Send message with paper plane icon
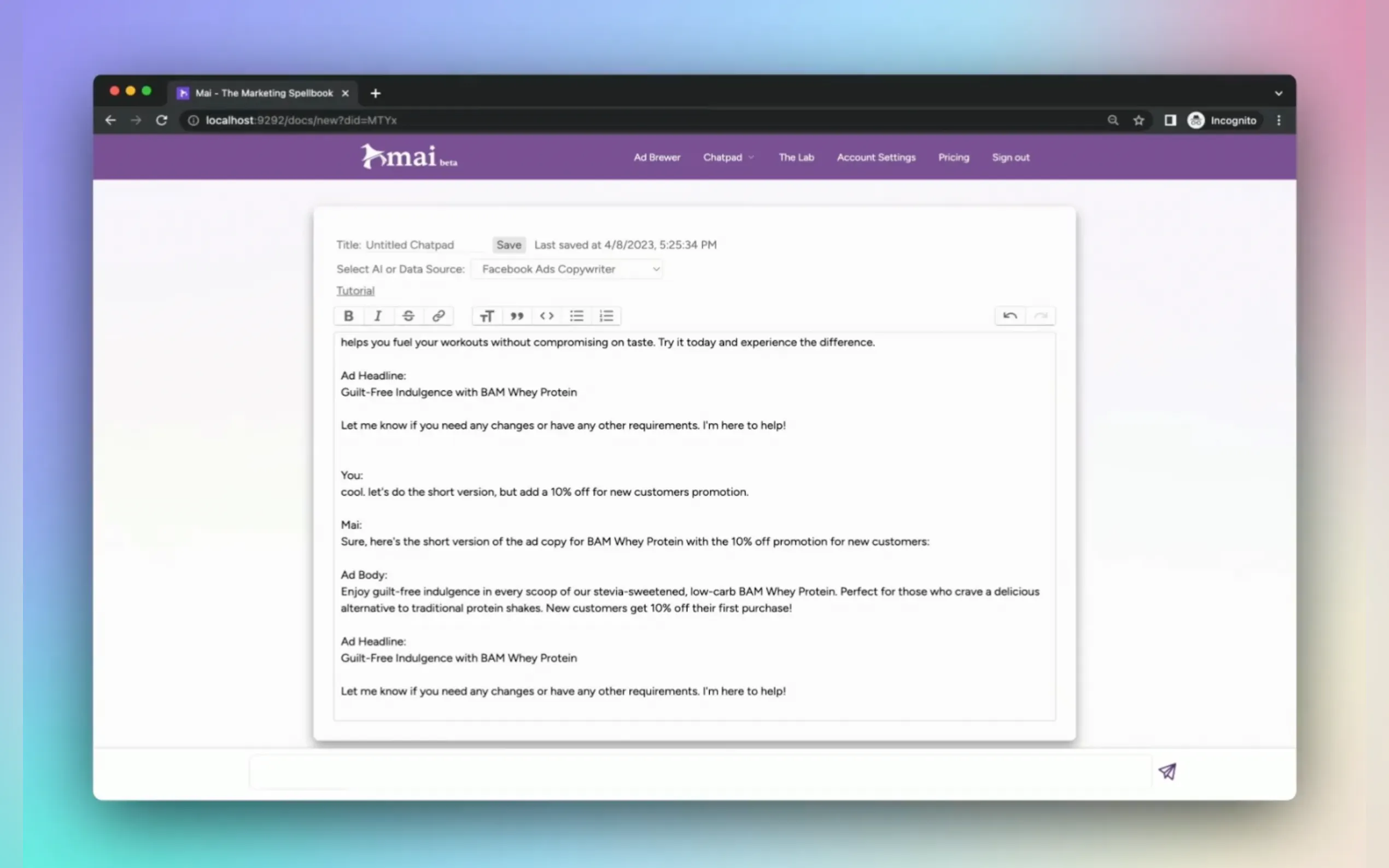 (x=1167, y=771)
